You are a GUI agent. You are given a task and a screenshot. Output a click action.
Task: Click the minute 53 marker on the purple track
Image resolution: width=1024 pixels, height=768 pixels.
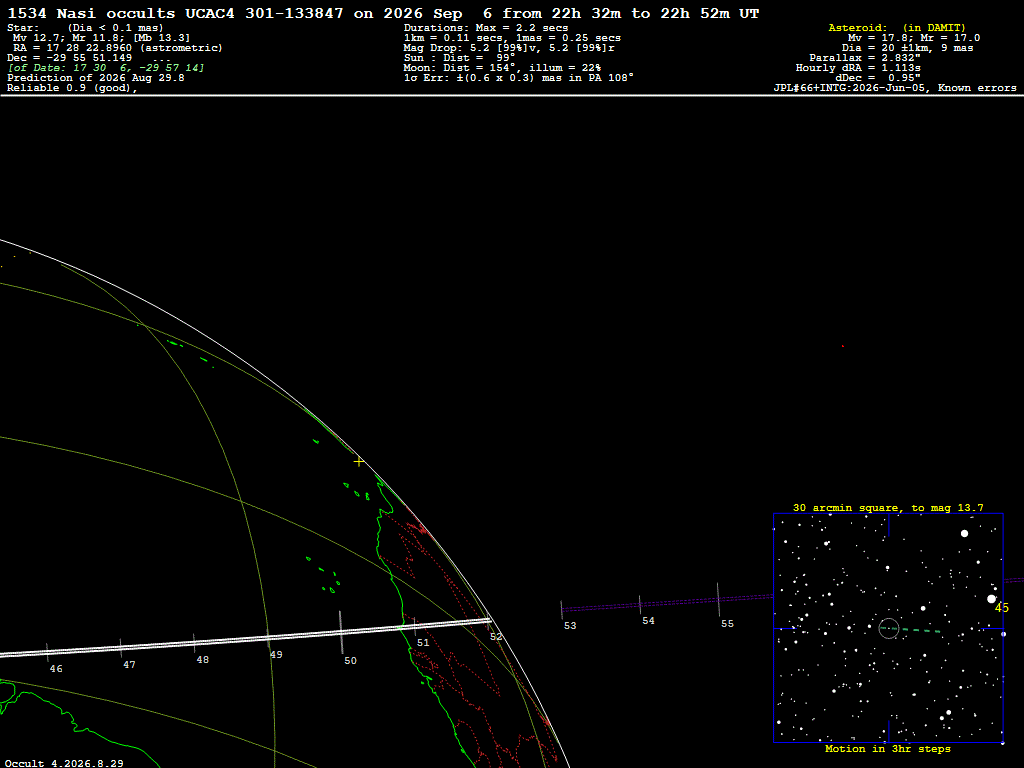pos(562,610)
